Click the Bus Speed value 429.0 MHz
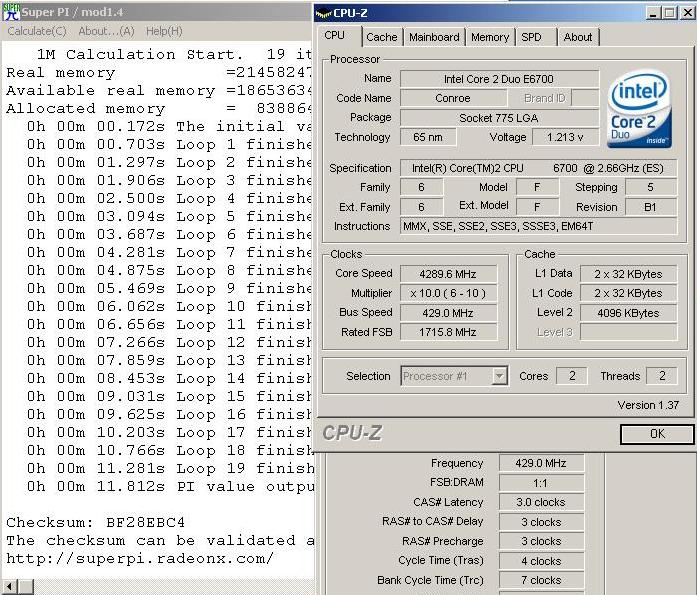 click(448, 313)
